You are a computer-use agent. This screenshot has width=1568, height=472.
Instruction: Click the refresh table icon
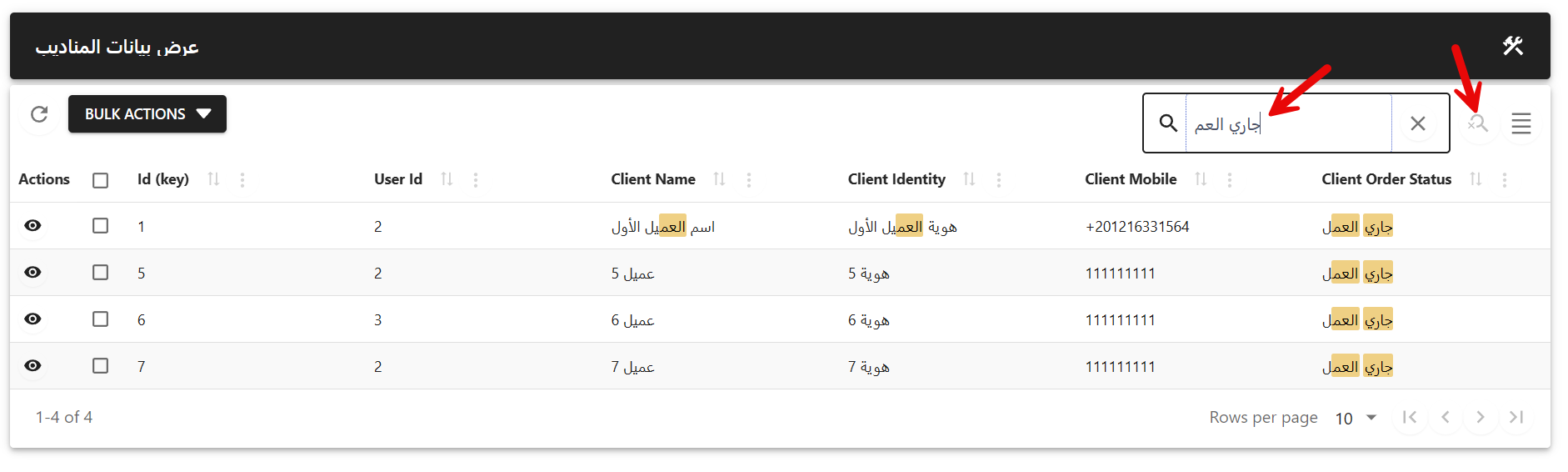[x=39, y=114]
